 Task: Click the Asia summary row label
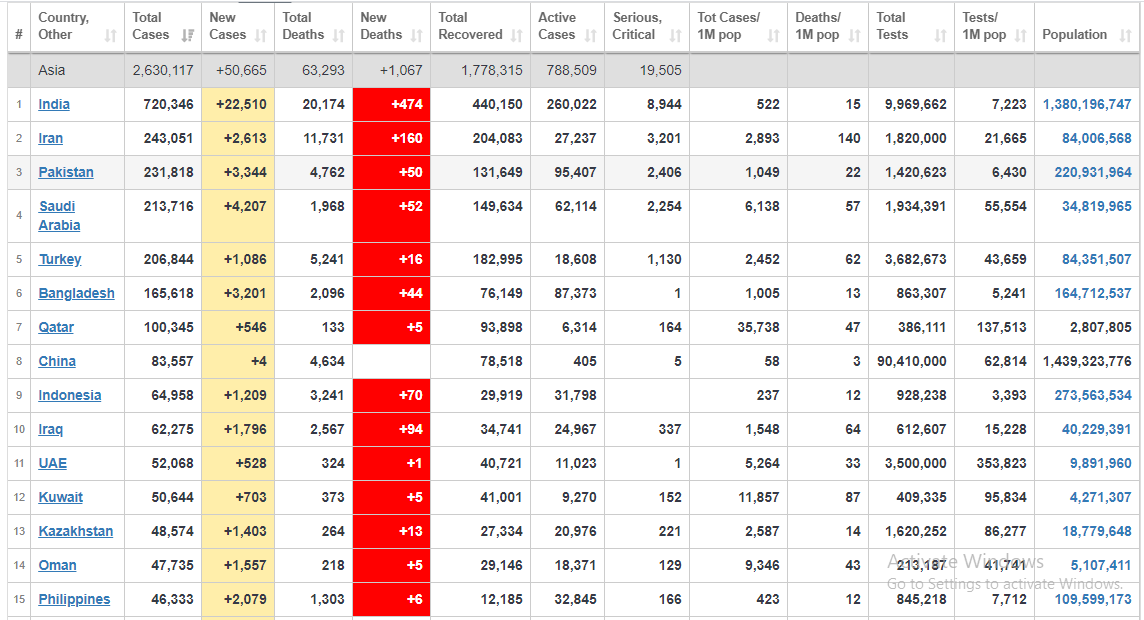click(52, 71)
